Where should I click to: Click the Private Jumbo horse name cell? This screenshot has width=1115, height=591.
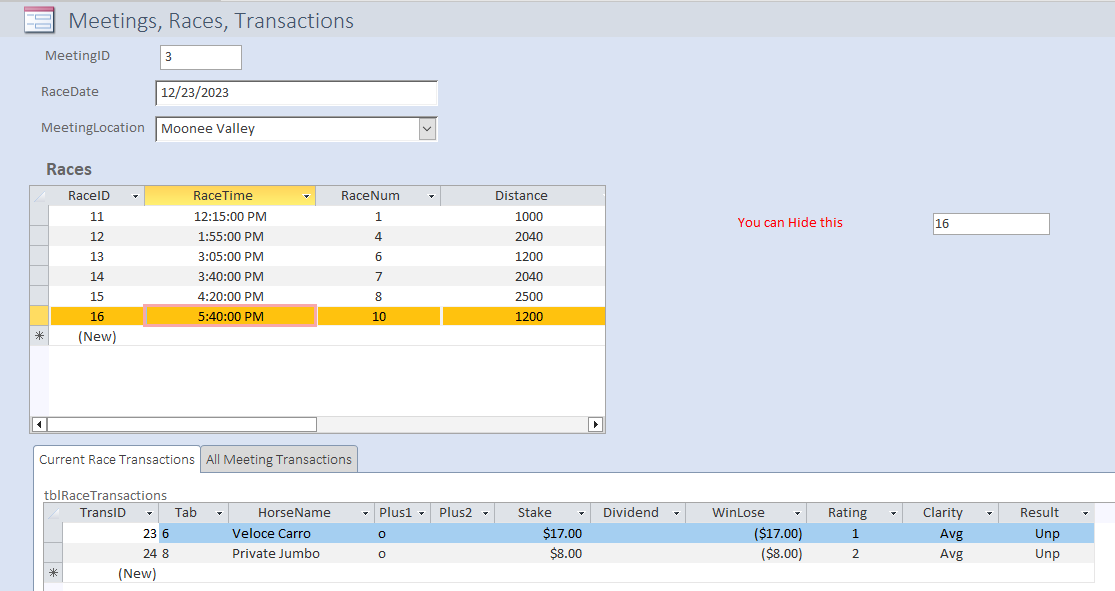[301, 553]
